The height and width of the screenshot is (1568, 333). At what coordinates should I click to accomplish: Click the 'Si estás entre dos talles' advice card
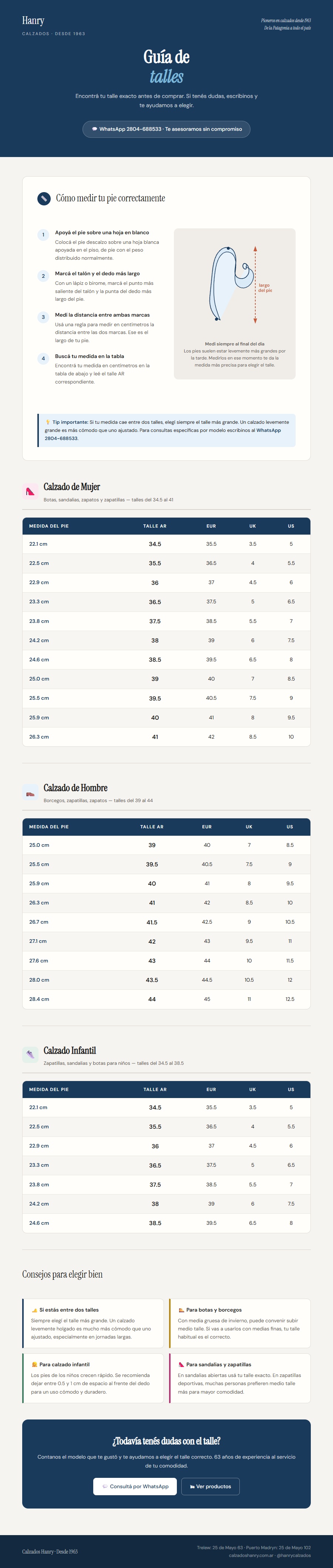point(93,1323)
